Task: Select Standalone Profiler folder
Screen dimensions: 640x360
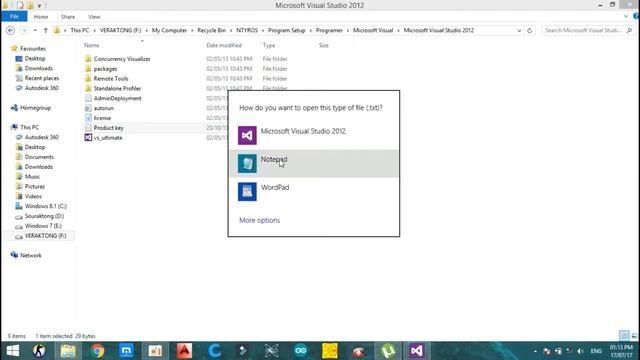Action: [117, 88]
